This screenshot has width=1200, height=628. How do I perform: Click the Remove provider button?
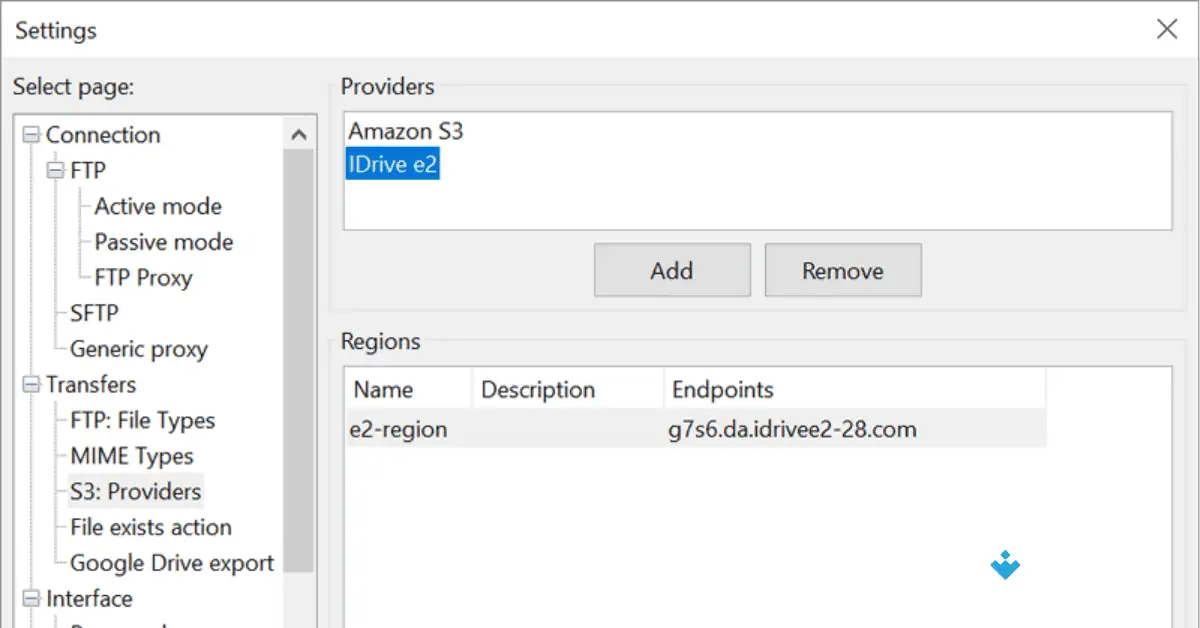coord(842,270)
